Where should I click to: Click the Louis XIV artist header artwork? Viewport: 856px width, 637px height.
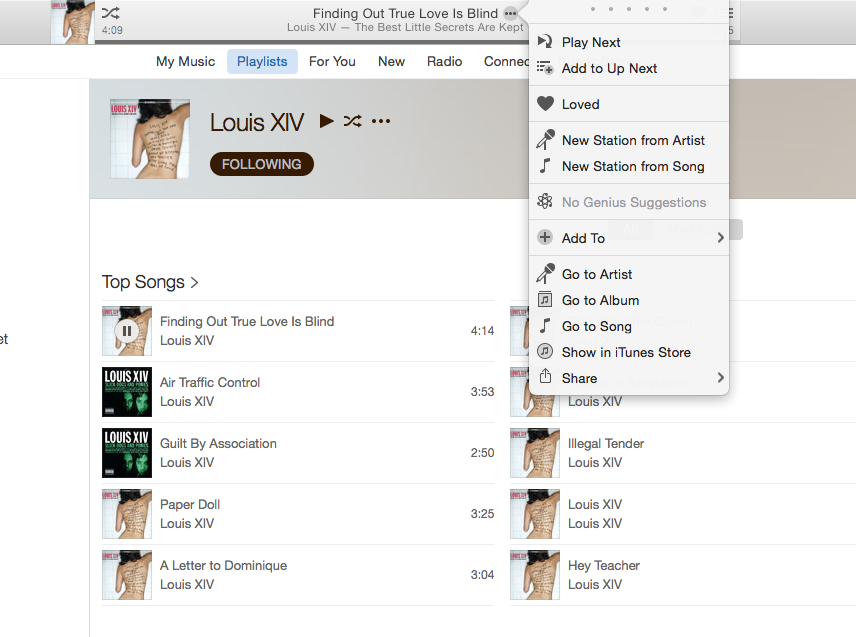point(150,139)
